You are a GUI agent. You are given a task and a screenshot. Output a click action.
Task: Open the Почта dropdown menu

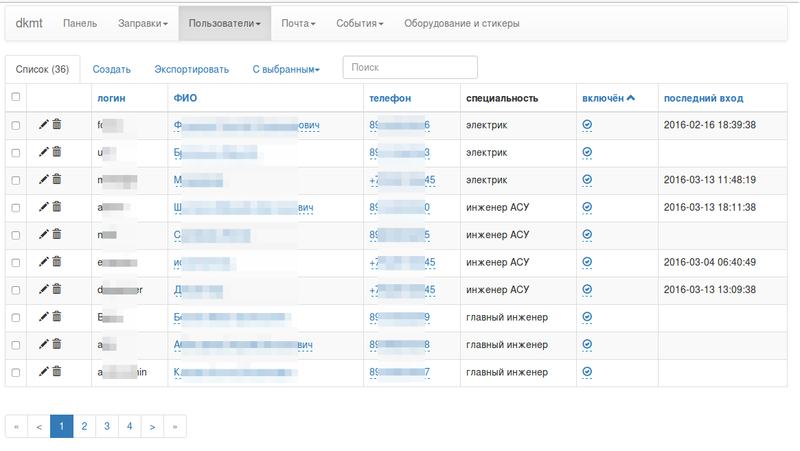[298, 23]
